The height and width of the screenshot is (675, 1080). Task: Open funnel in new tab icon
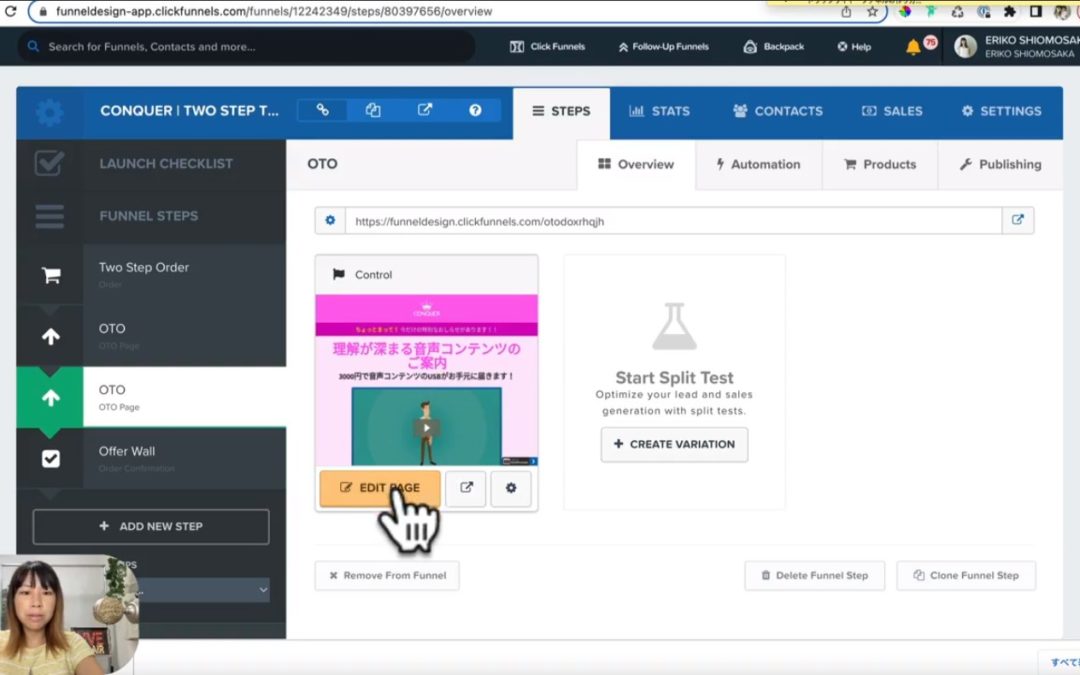pyautogui.click(x=424, y=111)
